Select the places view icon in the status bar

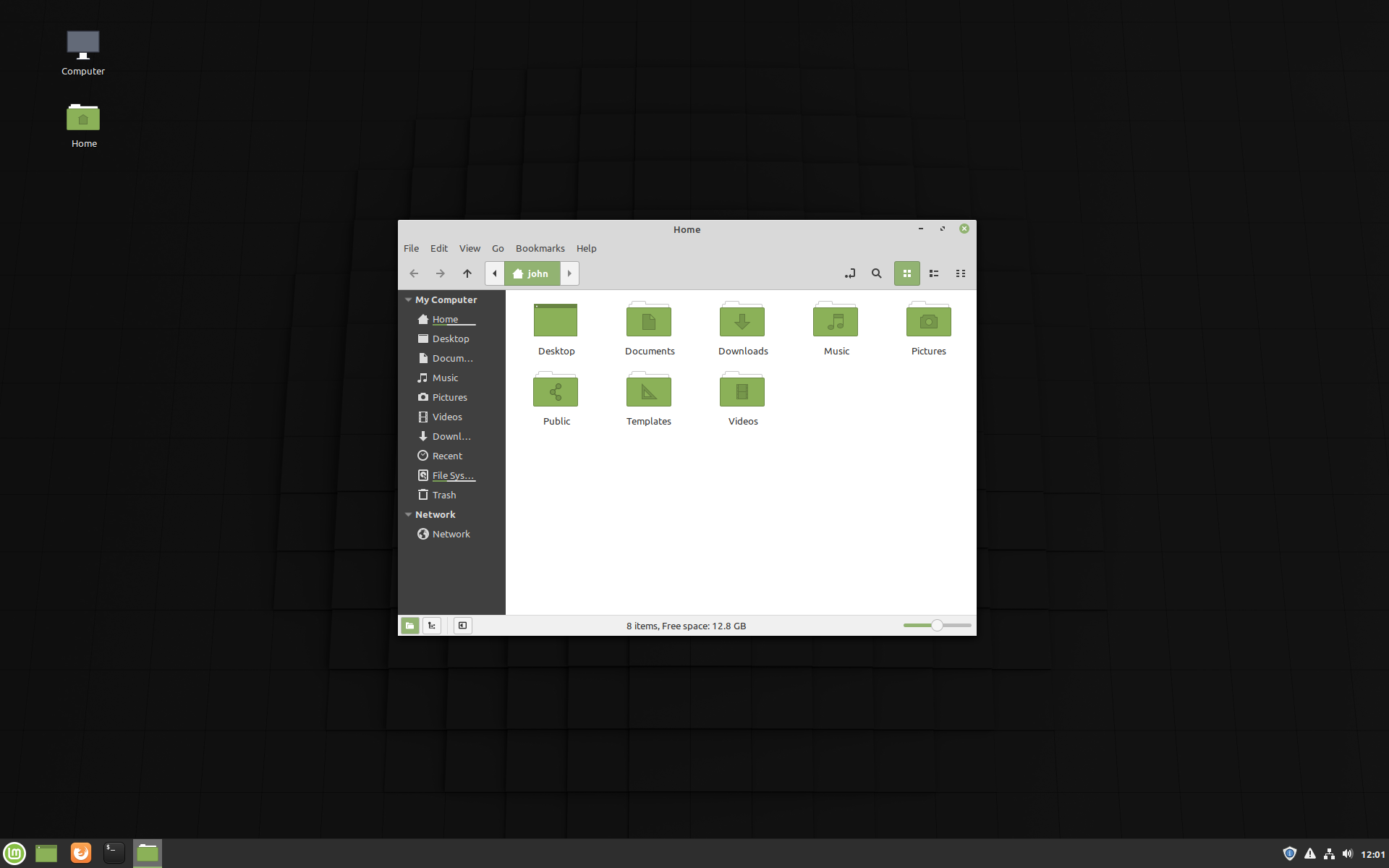click(410, 625)
